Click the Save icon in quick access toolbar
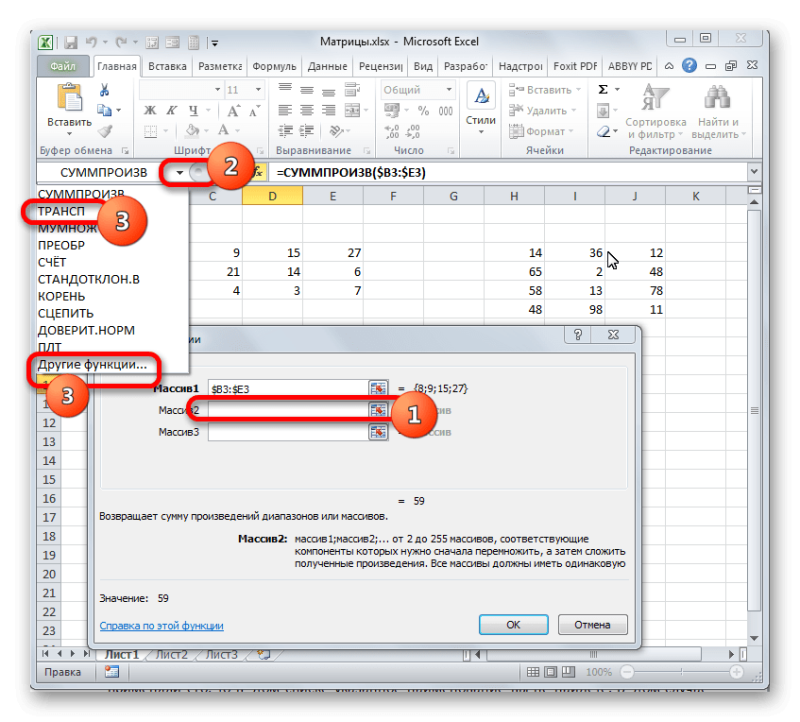Screen dimensions: 800x722 [x=70, y=43]
